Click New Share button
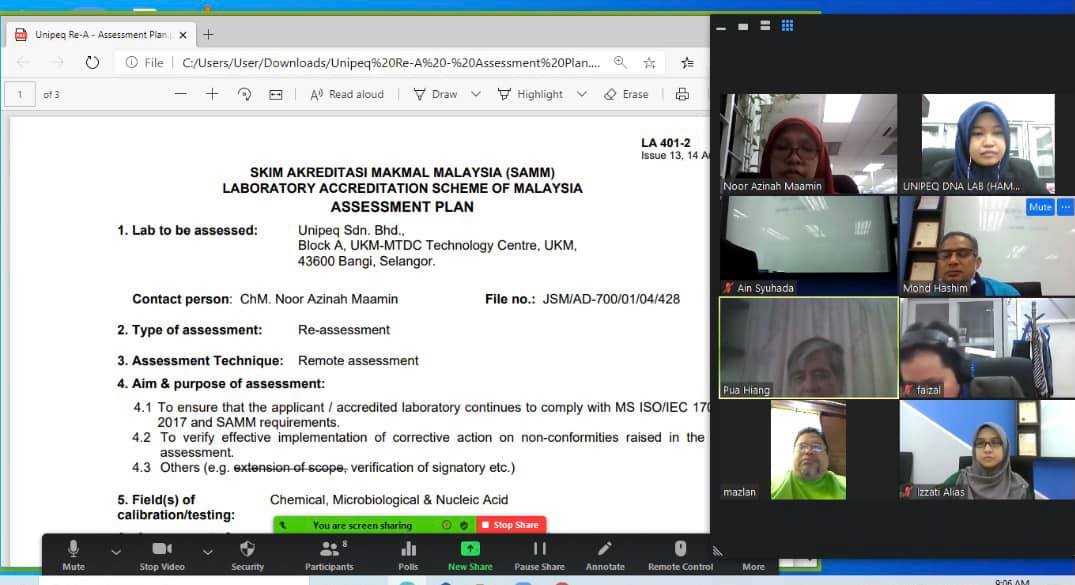 [470, 555]
